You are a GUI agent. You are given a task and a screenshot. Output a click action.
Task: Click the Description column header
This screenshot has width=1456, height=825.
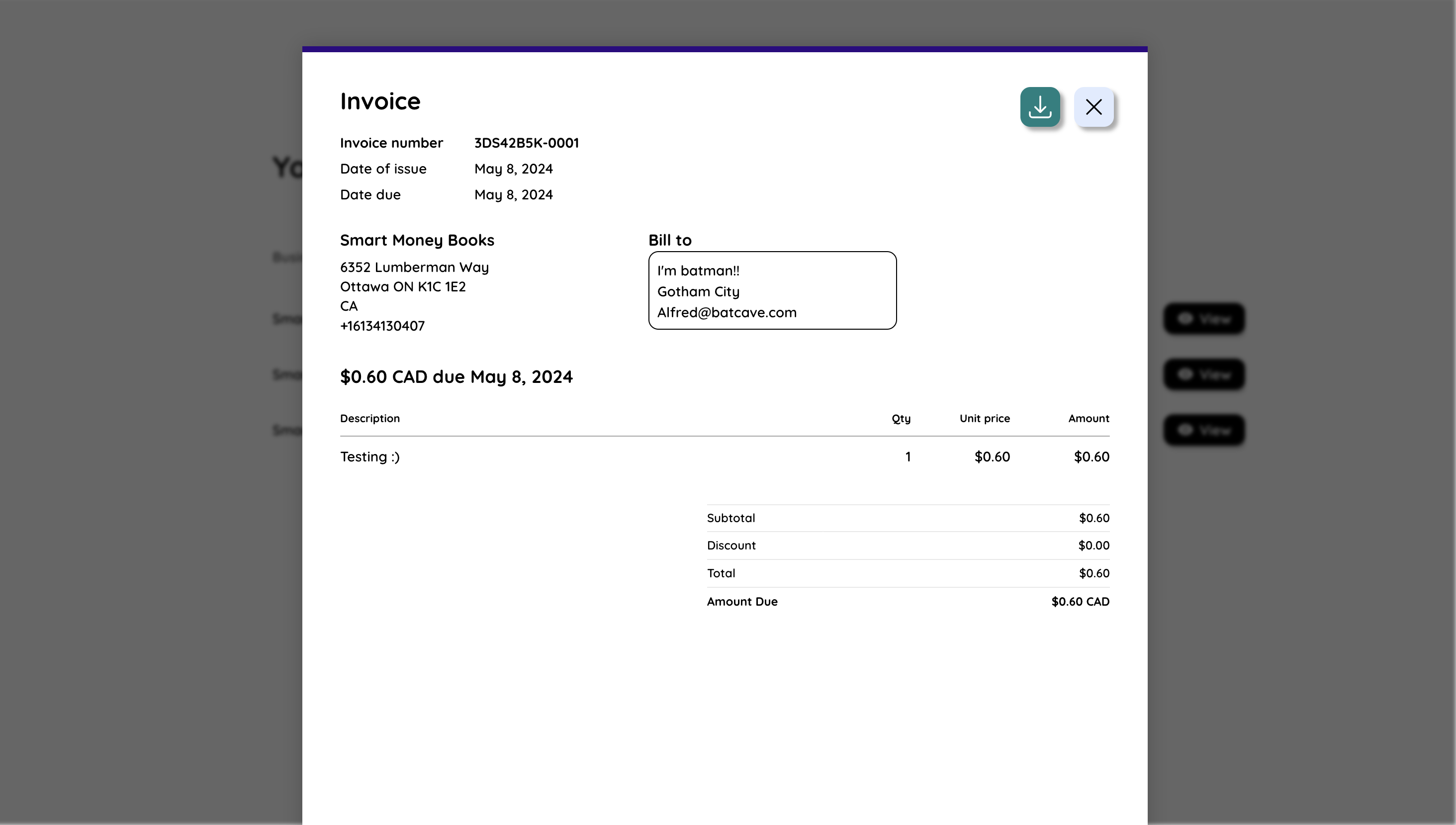pyautogui.click(x=370, y=419)
